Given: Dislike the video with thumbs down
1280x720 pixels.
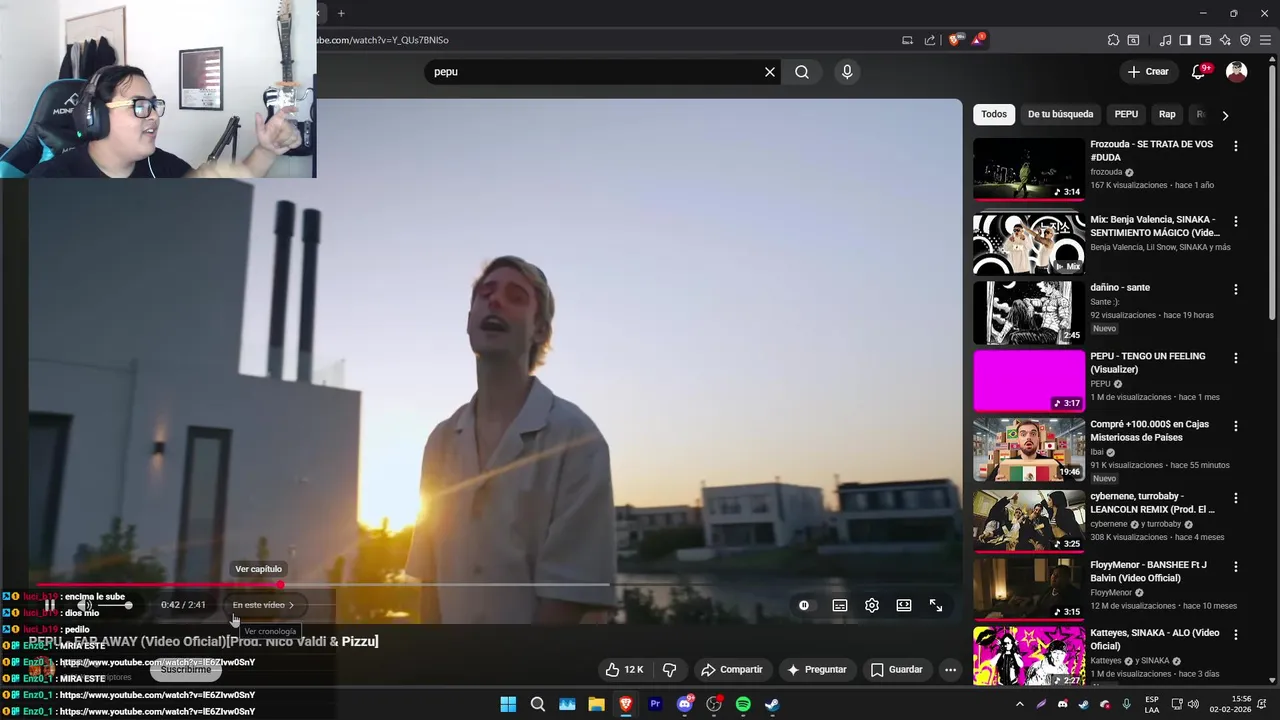Looking at the screenshot, I should 670,669.
